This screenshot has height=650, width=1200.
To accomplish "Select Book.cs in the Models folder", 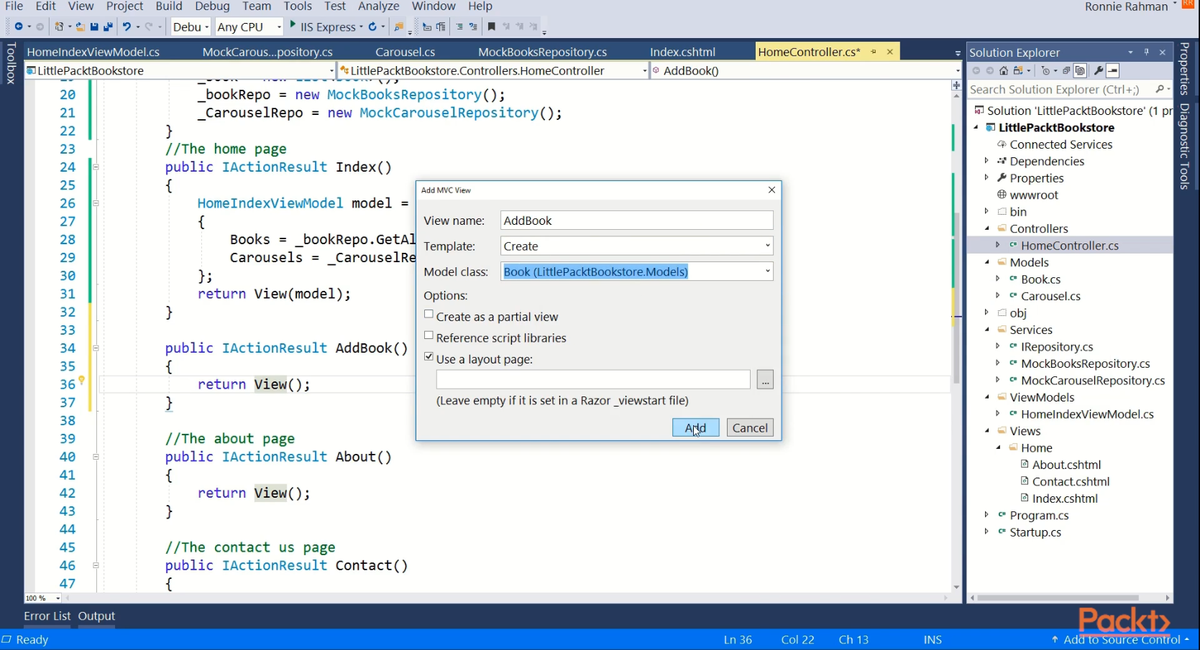I will (1041, 279).
